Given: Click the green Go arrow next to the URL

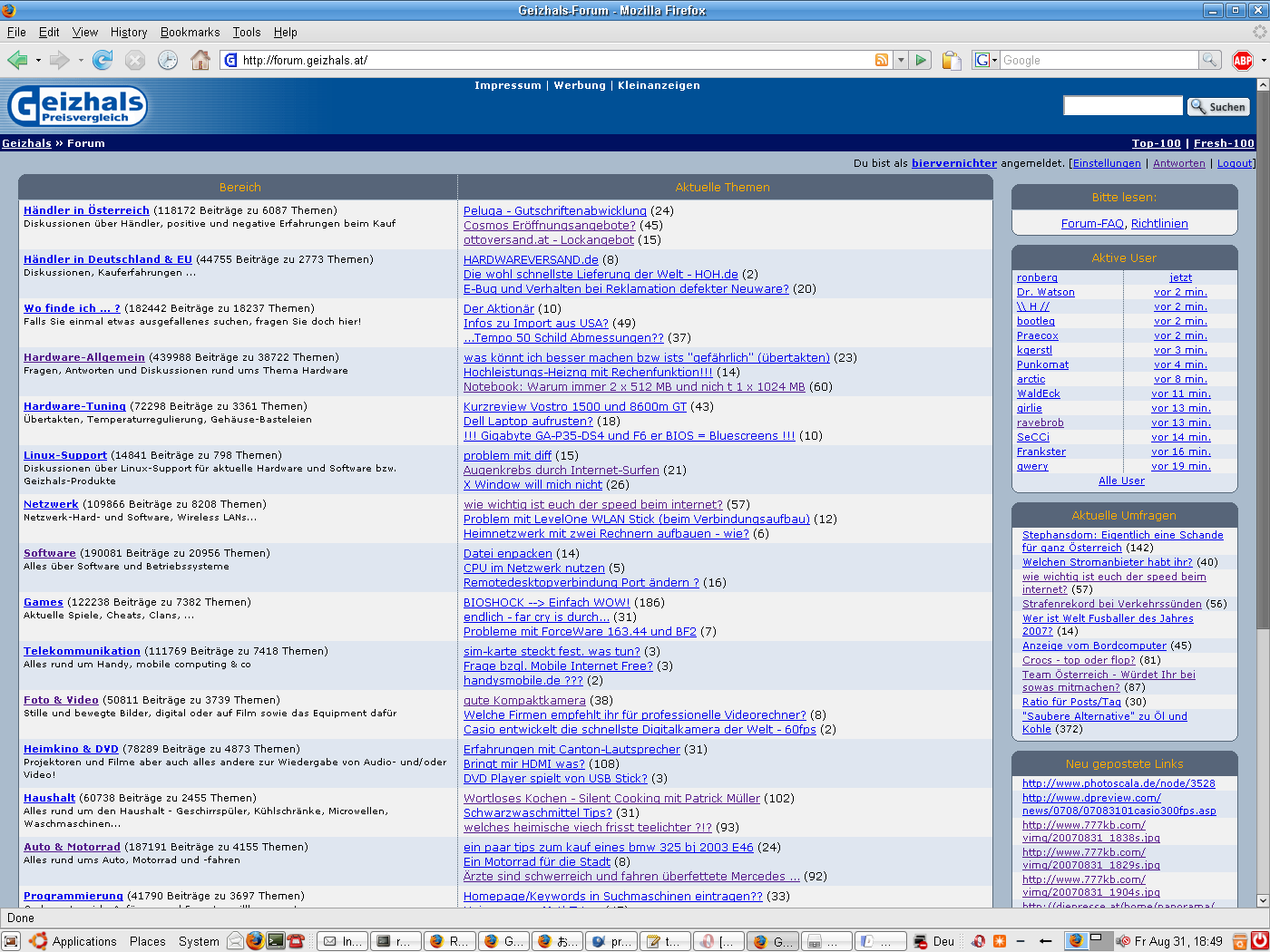Looking at the screenshot, I should (x=922, y=60).
